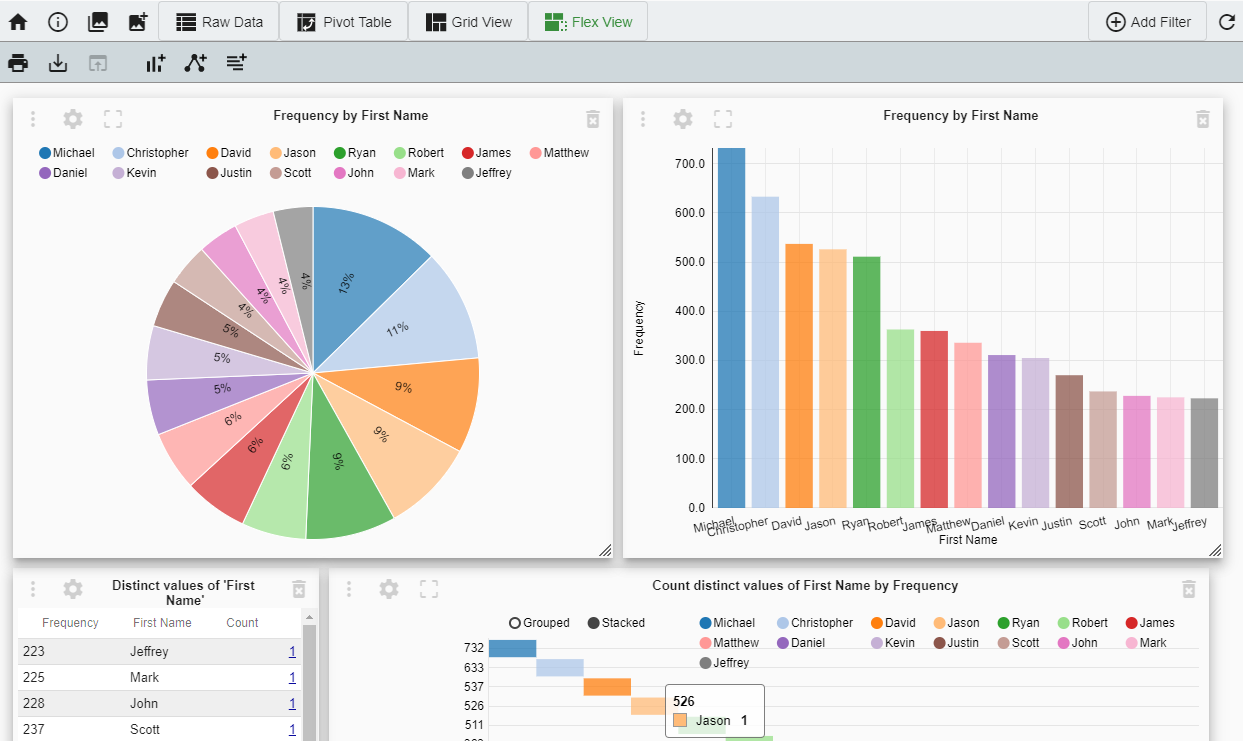Image resolution: width=1243 pixels, height=741 pixels.
Task: Click the add image icon
Action: coord(138,21)
